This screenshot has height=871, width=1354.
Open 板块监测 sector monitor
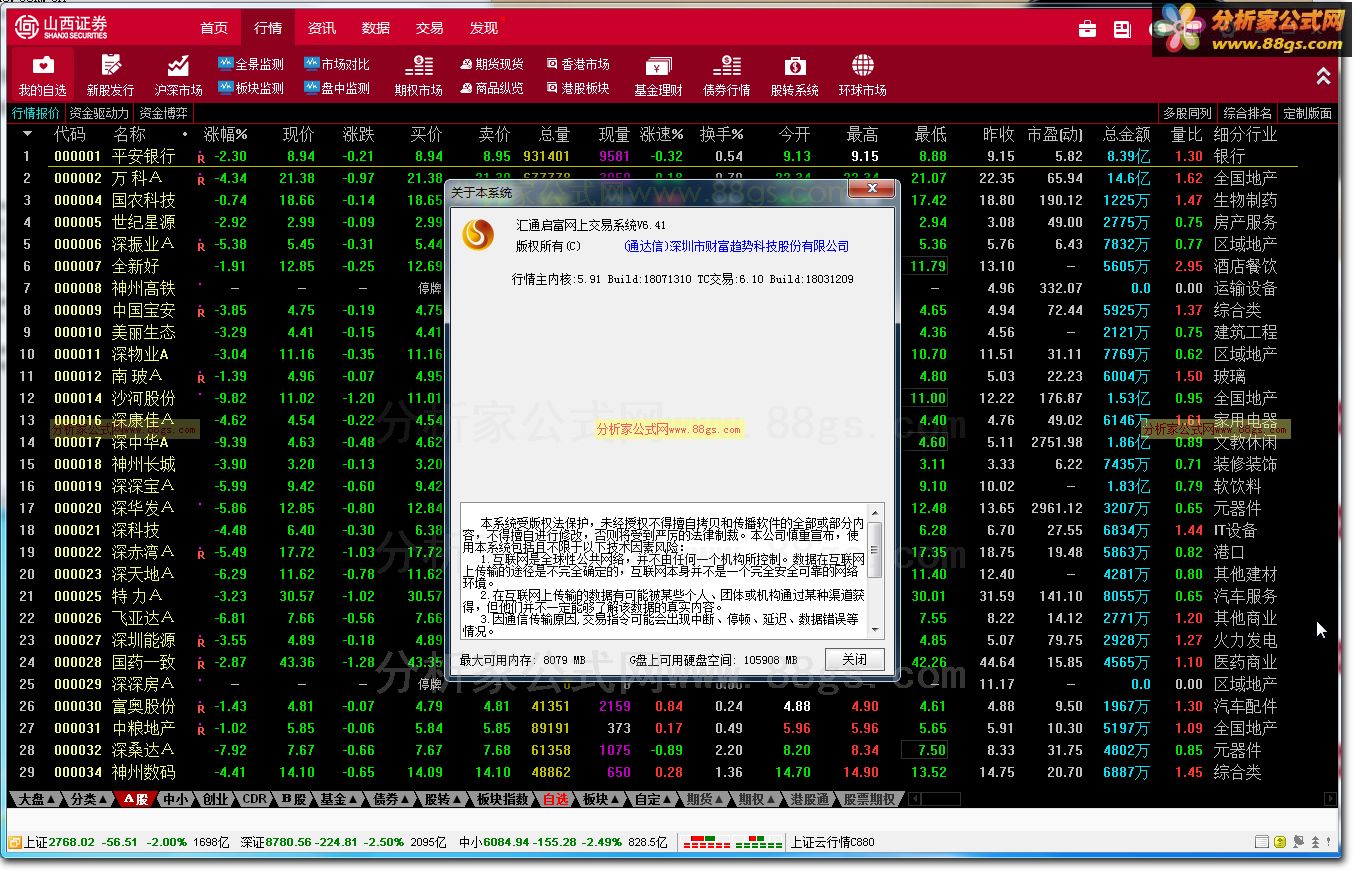(252, 88)
